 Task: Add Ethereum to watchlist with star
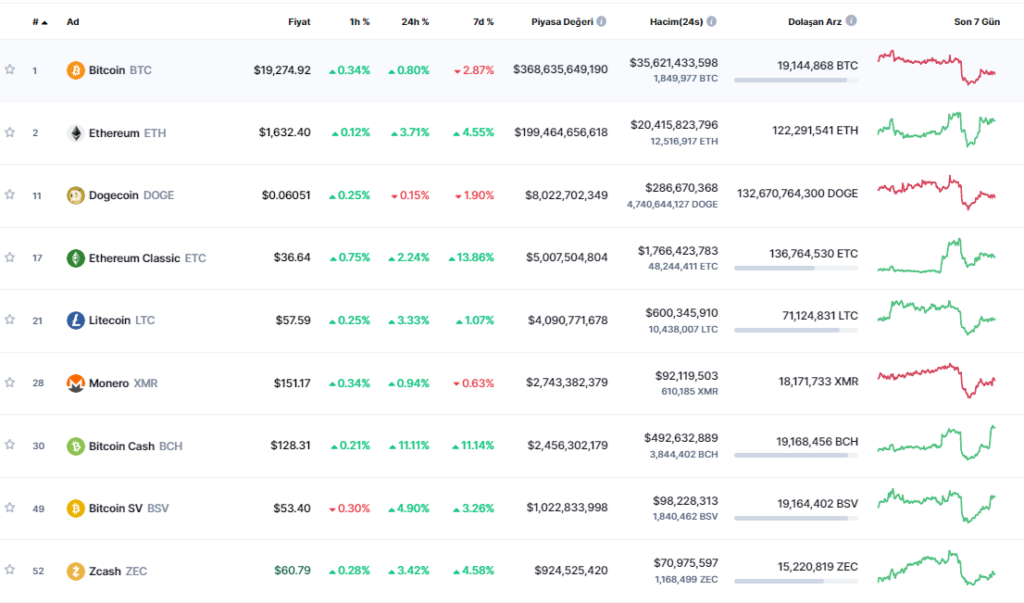coord(10,132)
